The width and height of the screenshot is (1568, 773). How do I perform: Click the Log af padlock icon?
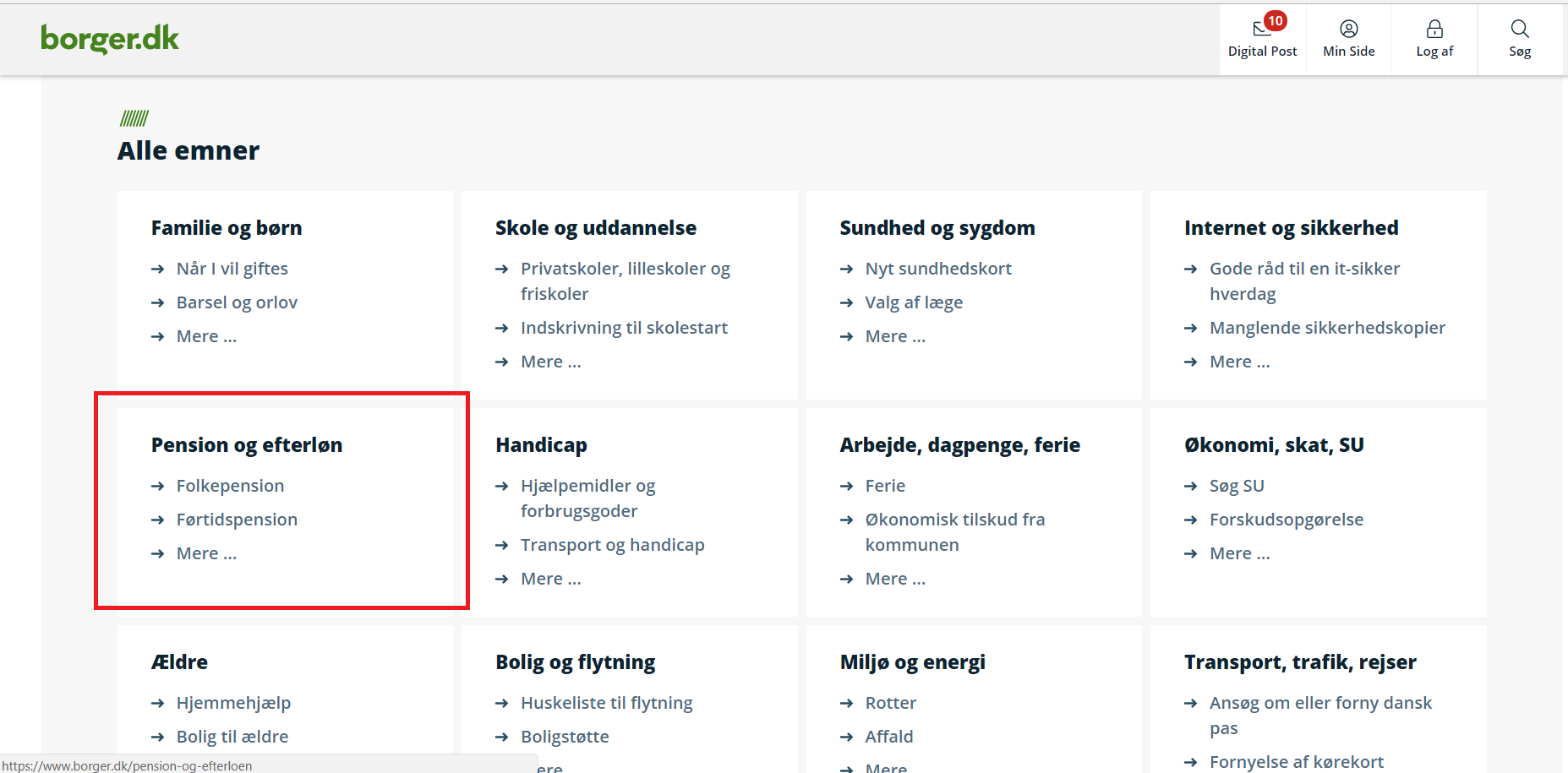(x=1434, y=29)
